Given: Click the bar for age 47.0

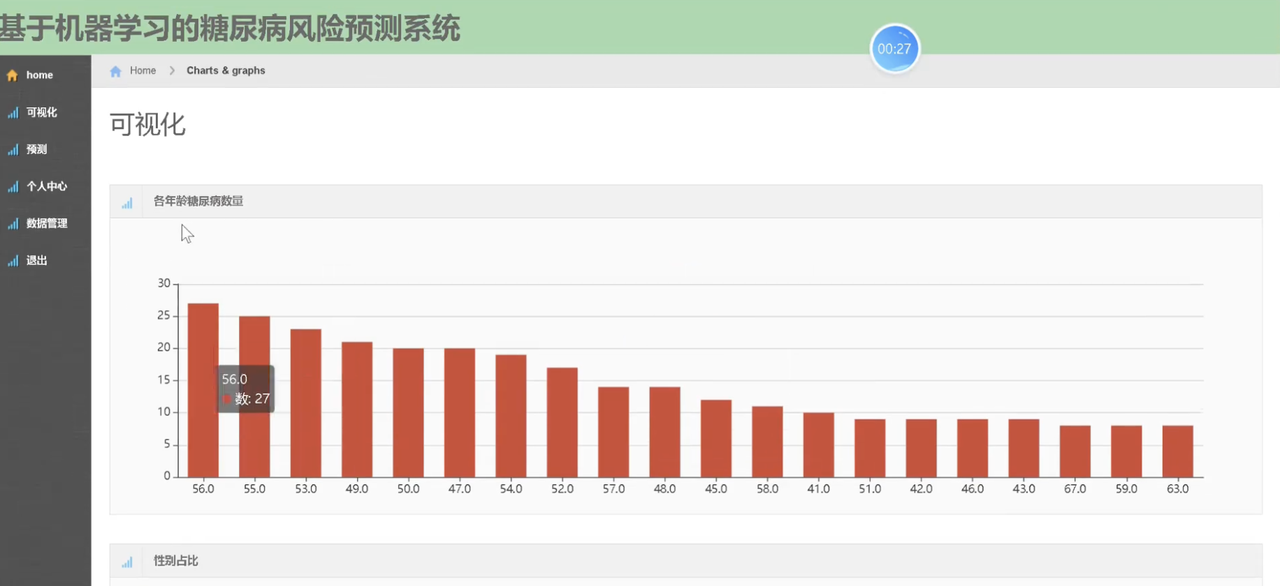Looking at the screenshot, I should pos(460,412).
